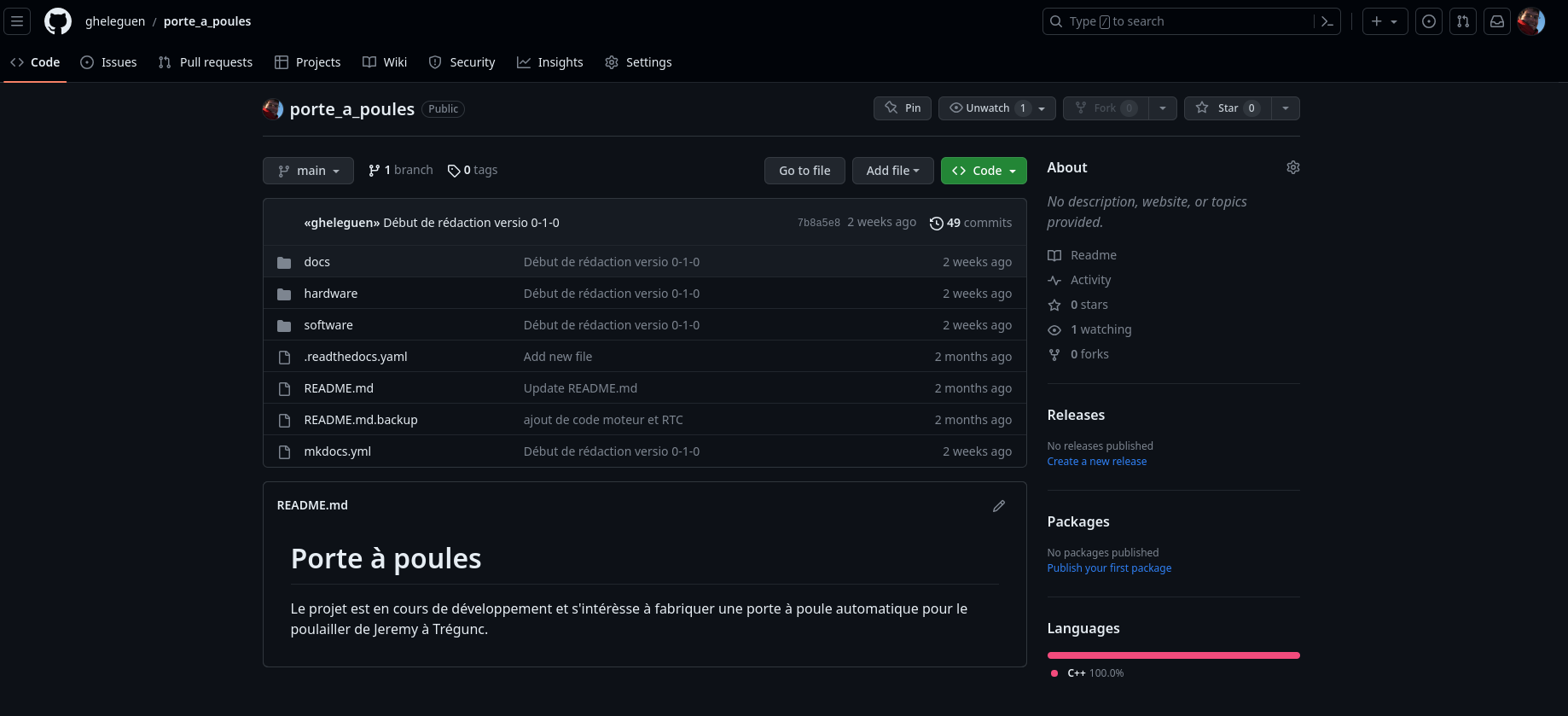Open the notifications inbox icon
This screenshot has height=716, width=1568.
pyautogui.click(x=1497, y=21)
